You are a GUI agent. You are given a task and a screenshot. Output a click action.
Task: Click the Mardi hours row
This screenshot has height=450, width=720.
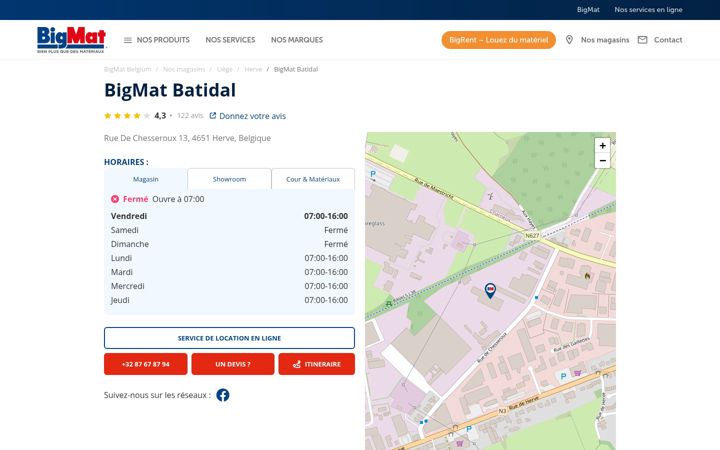(x=229, y=272)
